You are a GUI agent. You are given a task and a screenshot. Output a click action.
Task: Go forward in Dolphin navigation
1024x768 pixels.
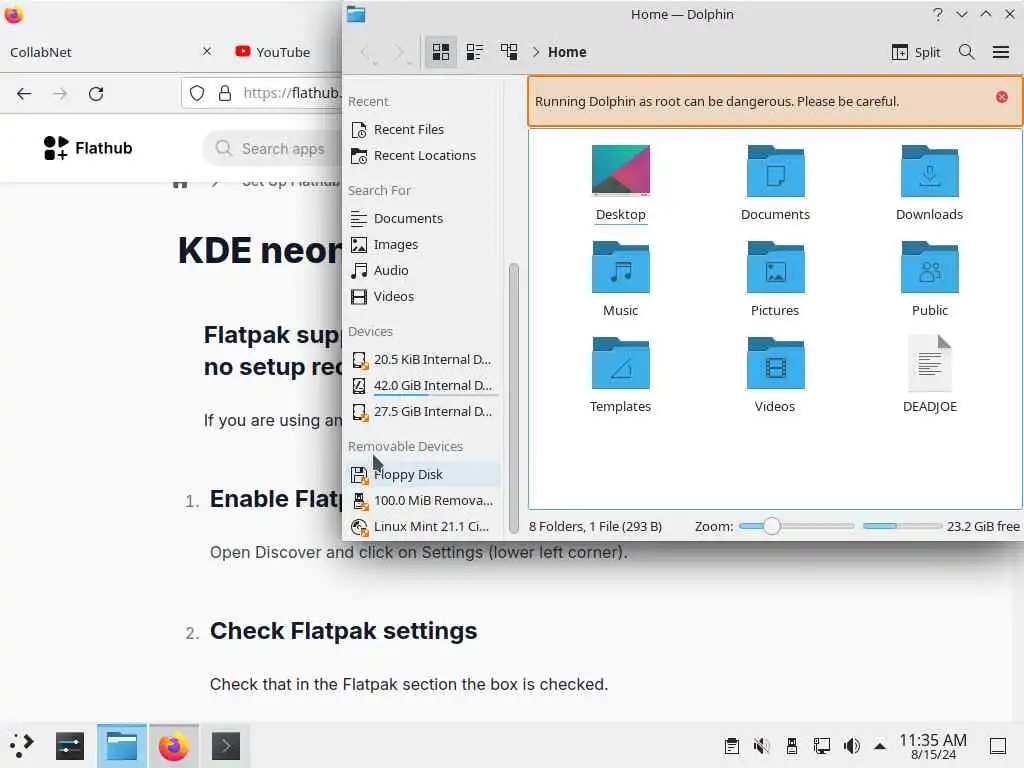click(400, 52)
